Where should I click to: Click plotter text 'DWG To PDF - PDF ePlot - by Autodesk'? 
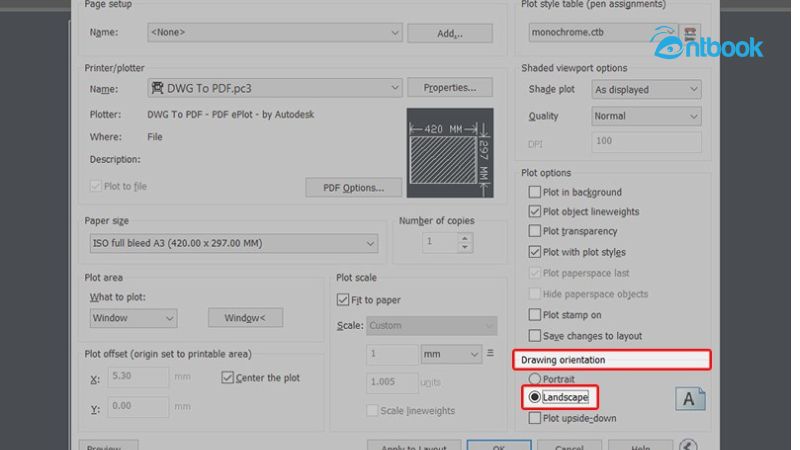[231, 114]
